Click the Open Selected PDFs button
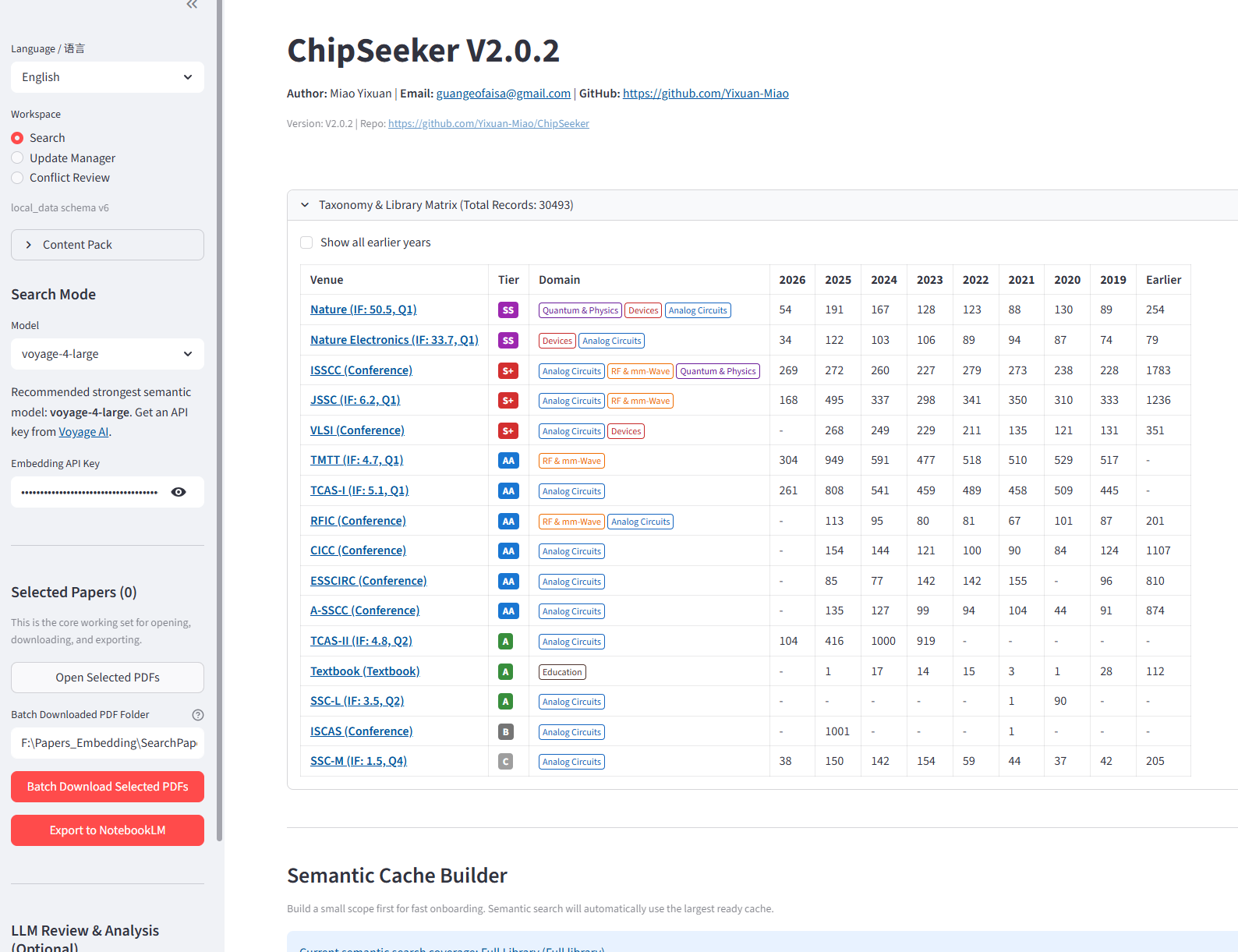 pos(108,678)
